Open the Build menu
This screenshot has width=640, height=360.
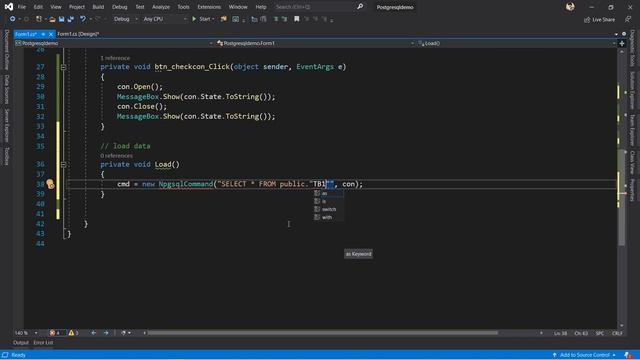(x=98, y=7)
